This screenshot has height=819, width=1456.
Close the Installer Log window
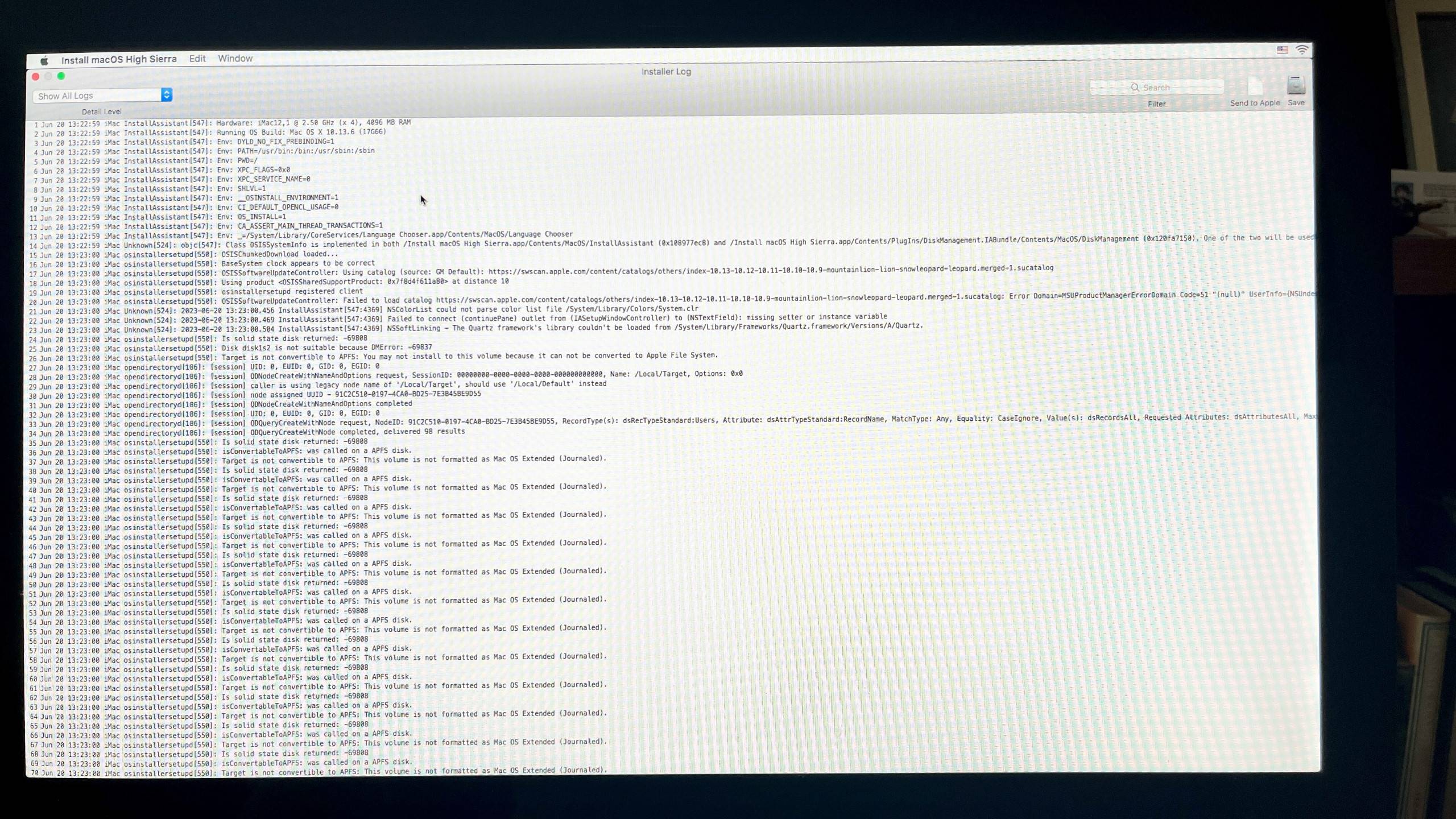[35, 76]
